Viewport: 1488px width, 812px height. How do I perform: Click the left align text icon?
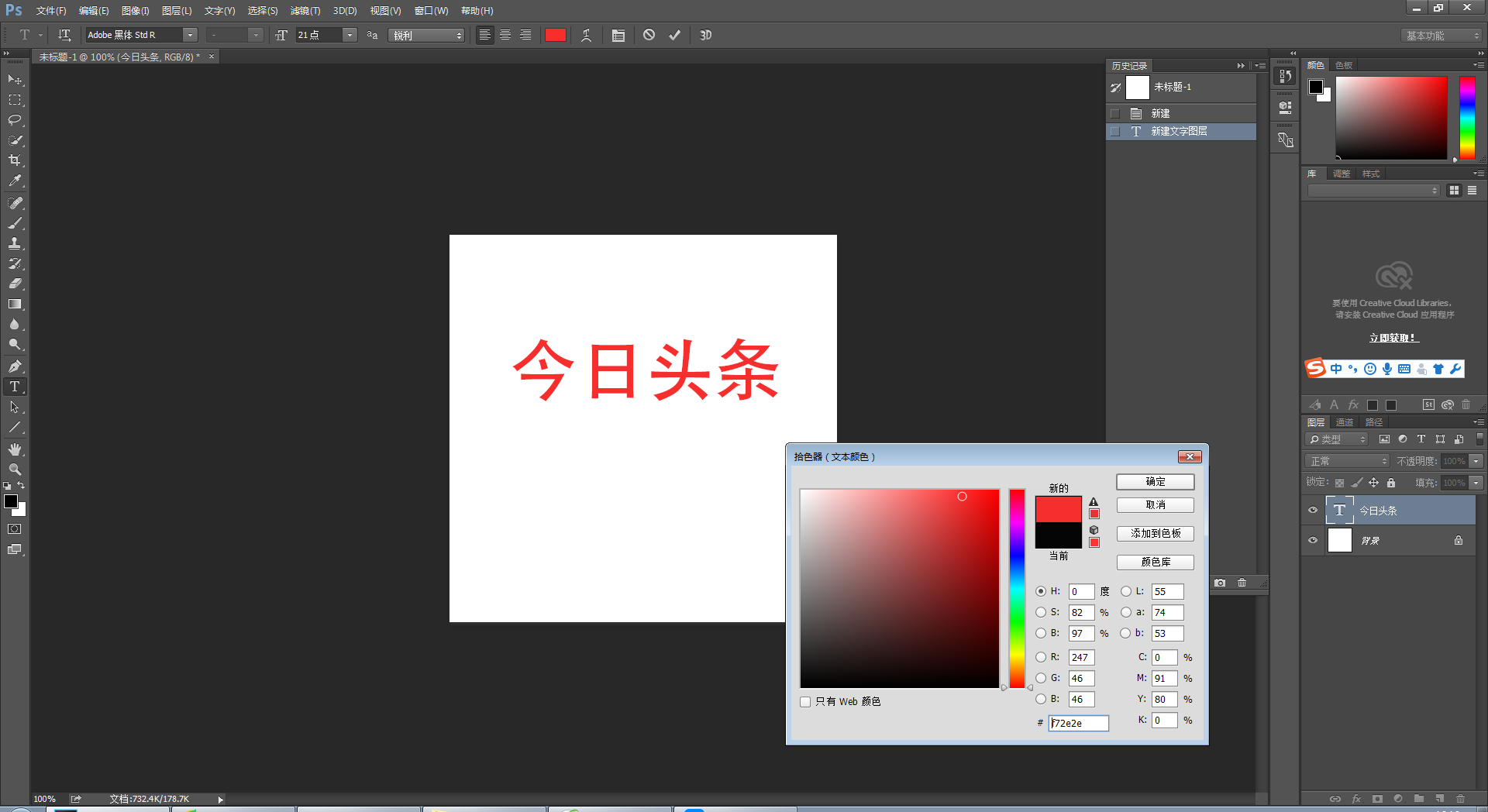[484, 35]
